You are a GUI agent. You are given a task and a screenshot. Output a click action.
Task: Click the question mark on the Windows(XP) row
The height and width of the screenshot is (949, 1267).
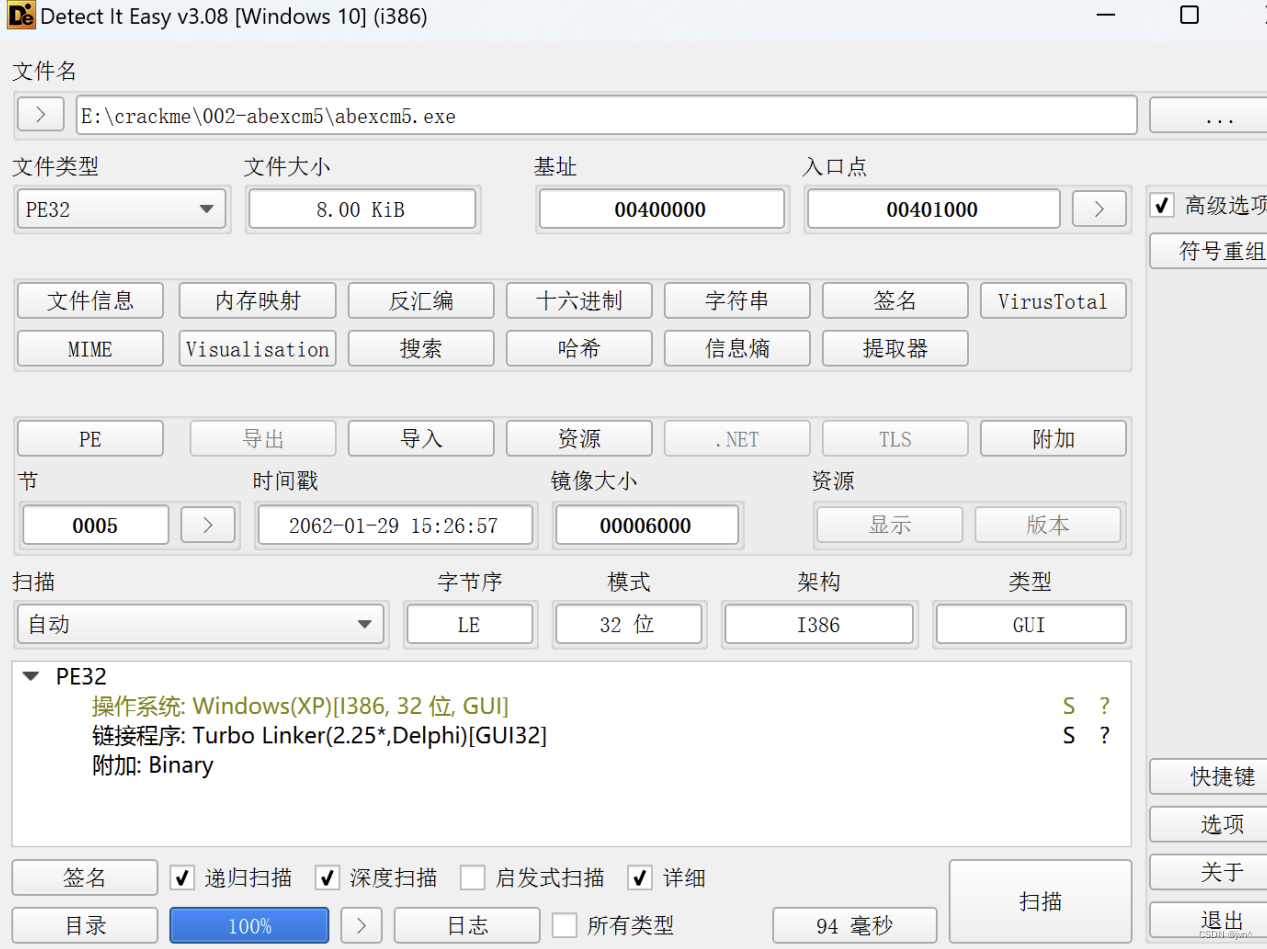[1104, 707]
